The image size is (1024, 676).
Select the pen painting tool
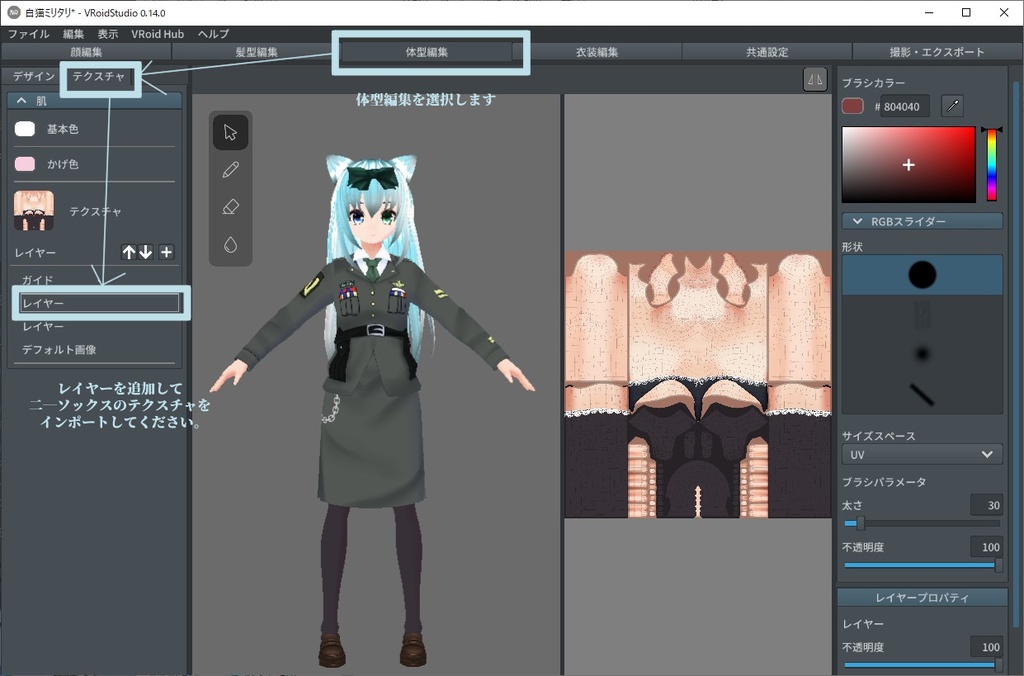pos(230,169)
